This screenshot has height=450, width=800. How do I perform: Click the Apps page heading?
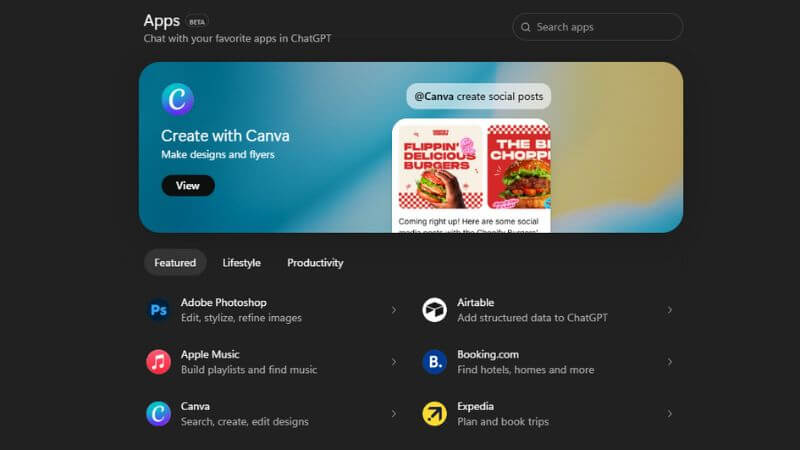tap(162, 20)
